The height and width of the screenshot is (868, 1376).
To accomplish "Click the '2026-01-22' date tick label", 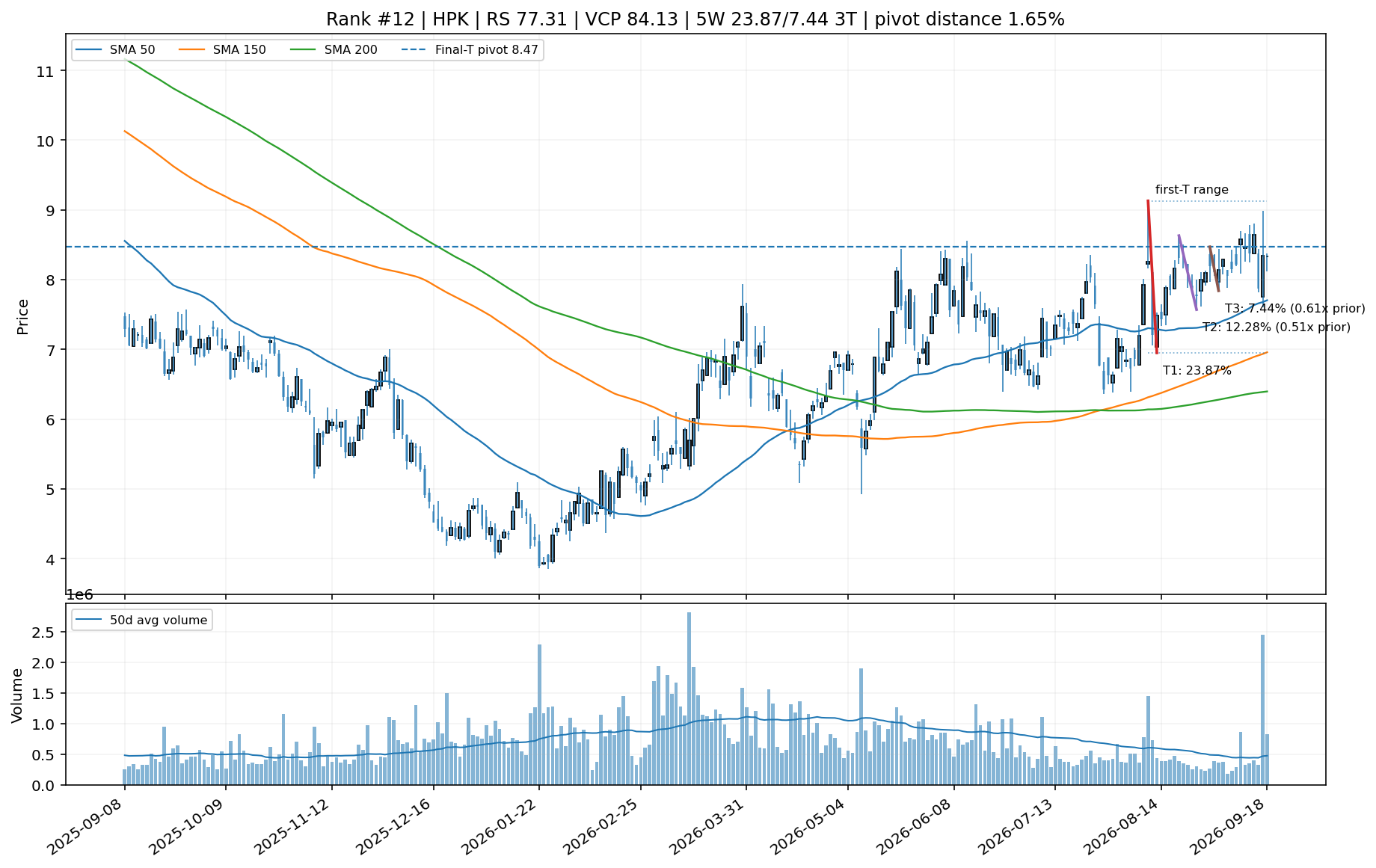I will coord(498,826).
